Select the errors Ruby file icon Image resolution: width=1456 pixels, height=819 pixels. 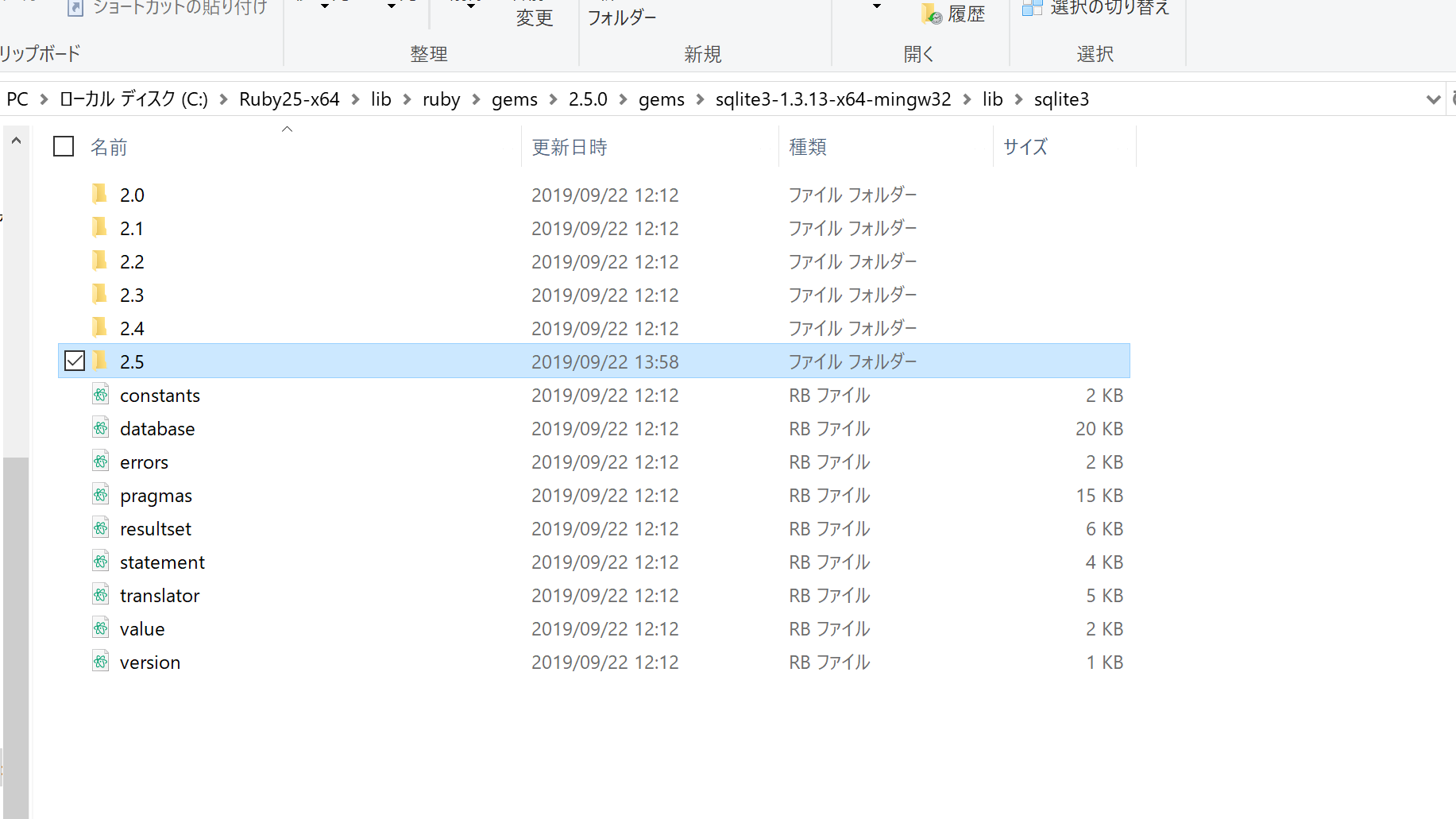pos(101,462)
